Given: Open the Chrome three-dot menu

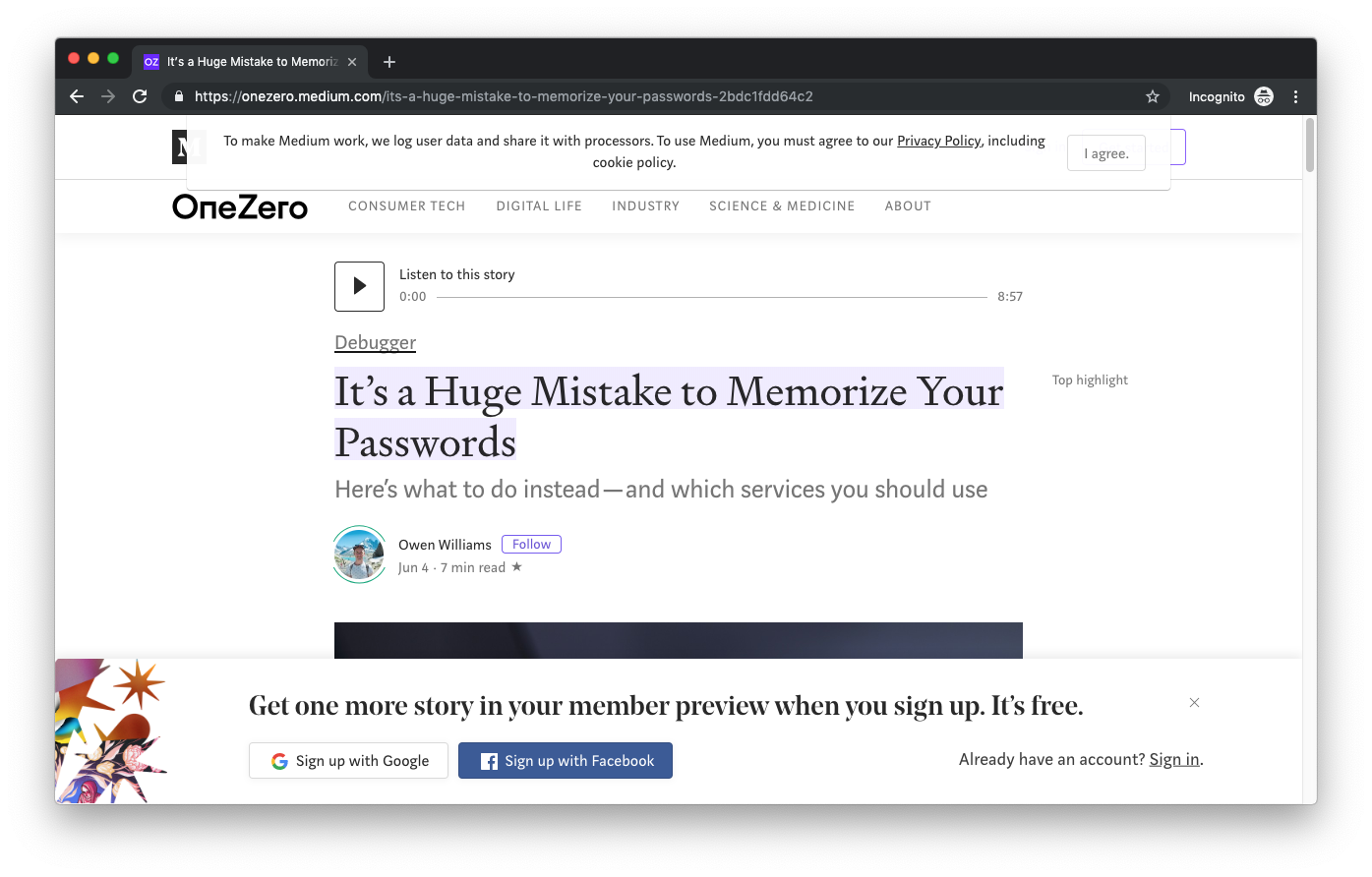Looking at the screenshot, I should point(1295,96).
